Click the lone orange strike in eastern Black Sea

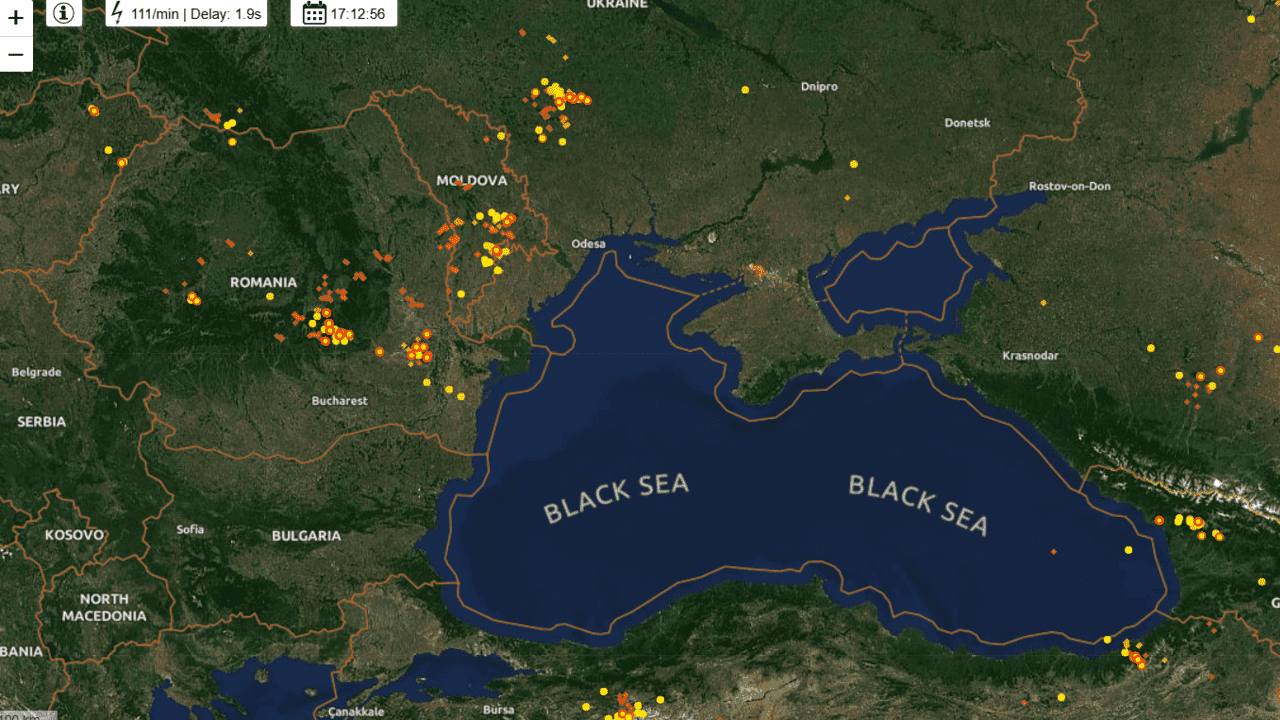(x=1053, y=551)
